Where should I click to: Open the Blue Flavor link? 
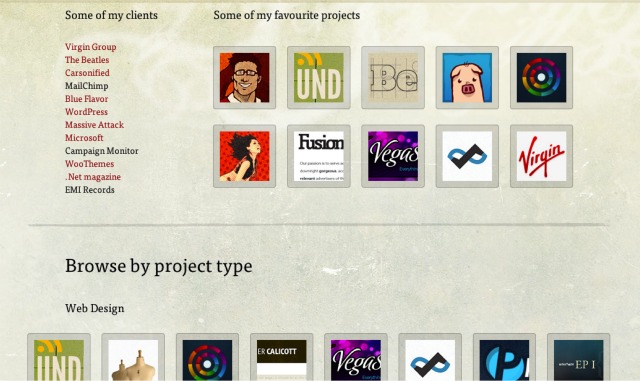(87, 99)
